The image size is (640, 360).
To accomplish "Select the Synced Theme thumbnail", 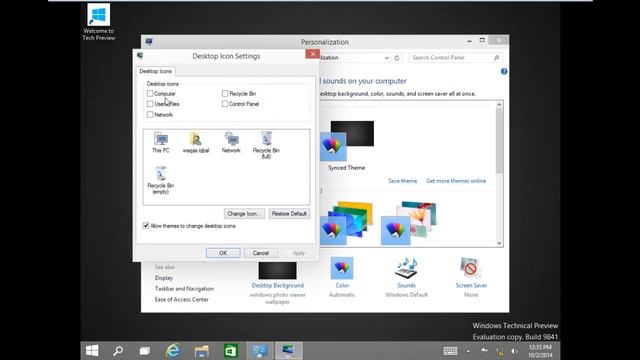I will click(x=347, y=141).
